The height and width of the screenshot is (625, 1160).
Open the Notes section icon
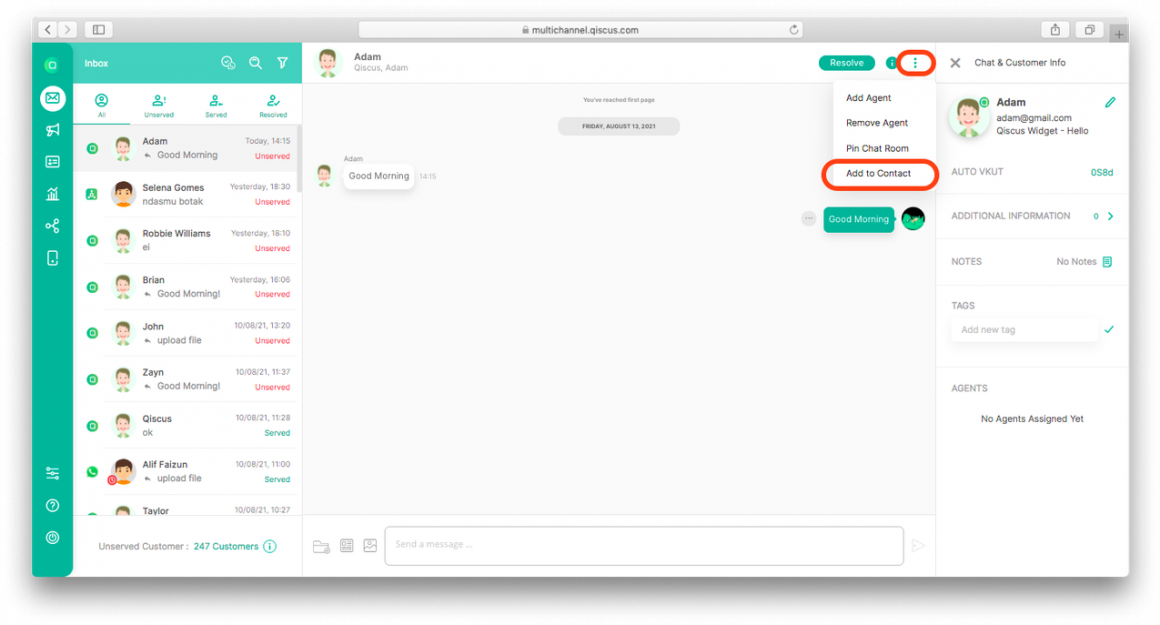click(x=1106, y=261)
